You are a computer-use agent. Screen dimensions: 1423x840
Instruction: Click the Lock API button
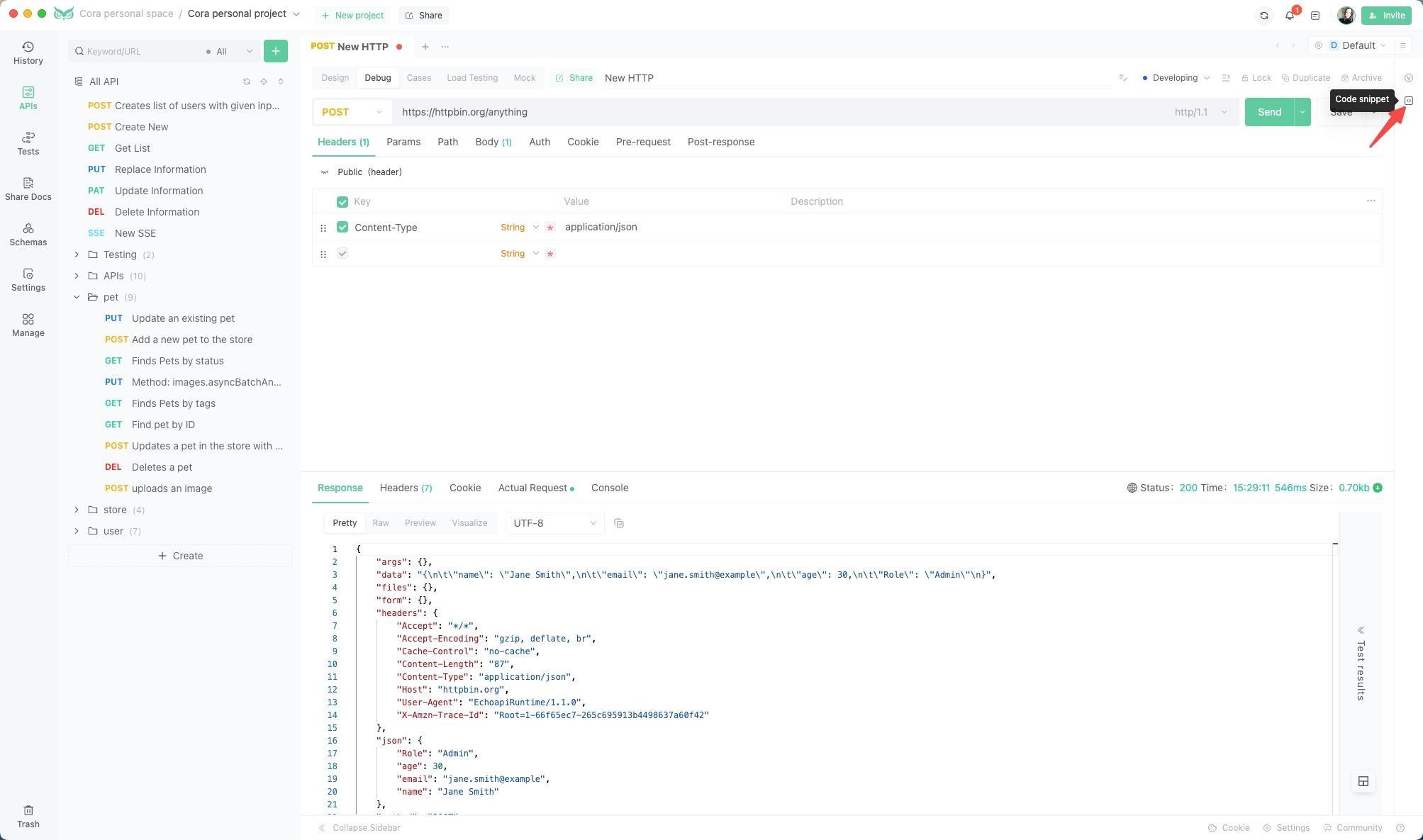pos(1256,78)
